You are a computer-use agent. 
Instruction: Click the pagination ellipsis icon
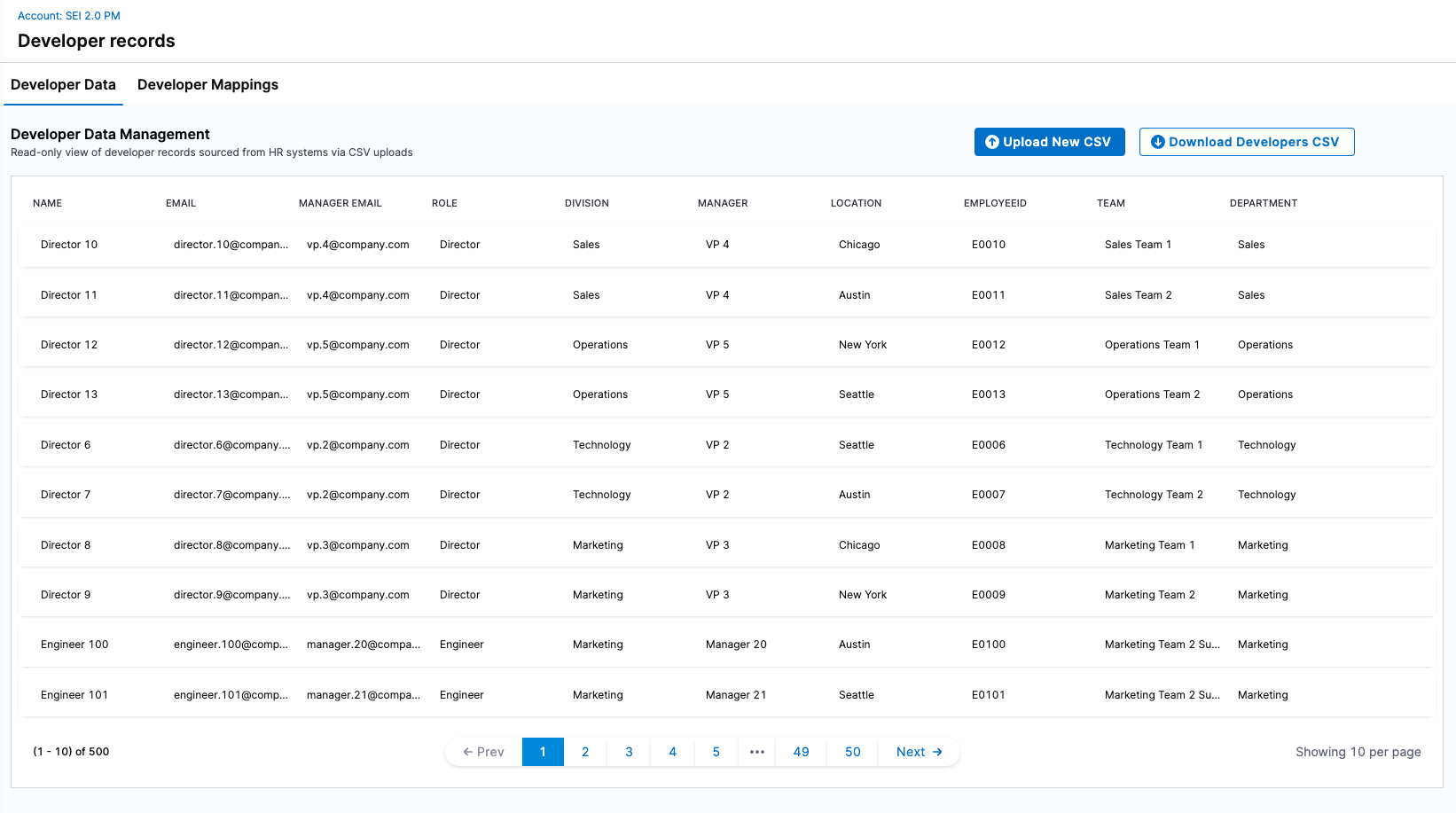pyautogui.click(x=757, y=752)
